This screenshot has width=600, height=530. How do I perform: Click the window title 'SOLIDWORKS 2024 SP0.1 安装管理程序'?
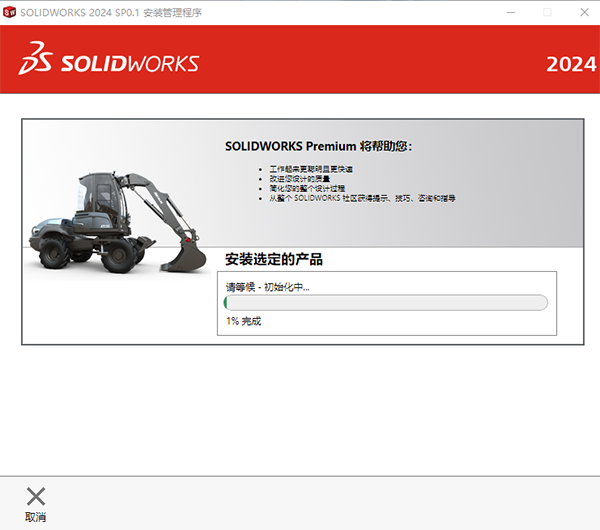(x=111, y=13)
